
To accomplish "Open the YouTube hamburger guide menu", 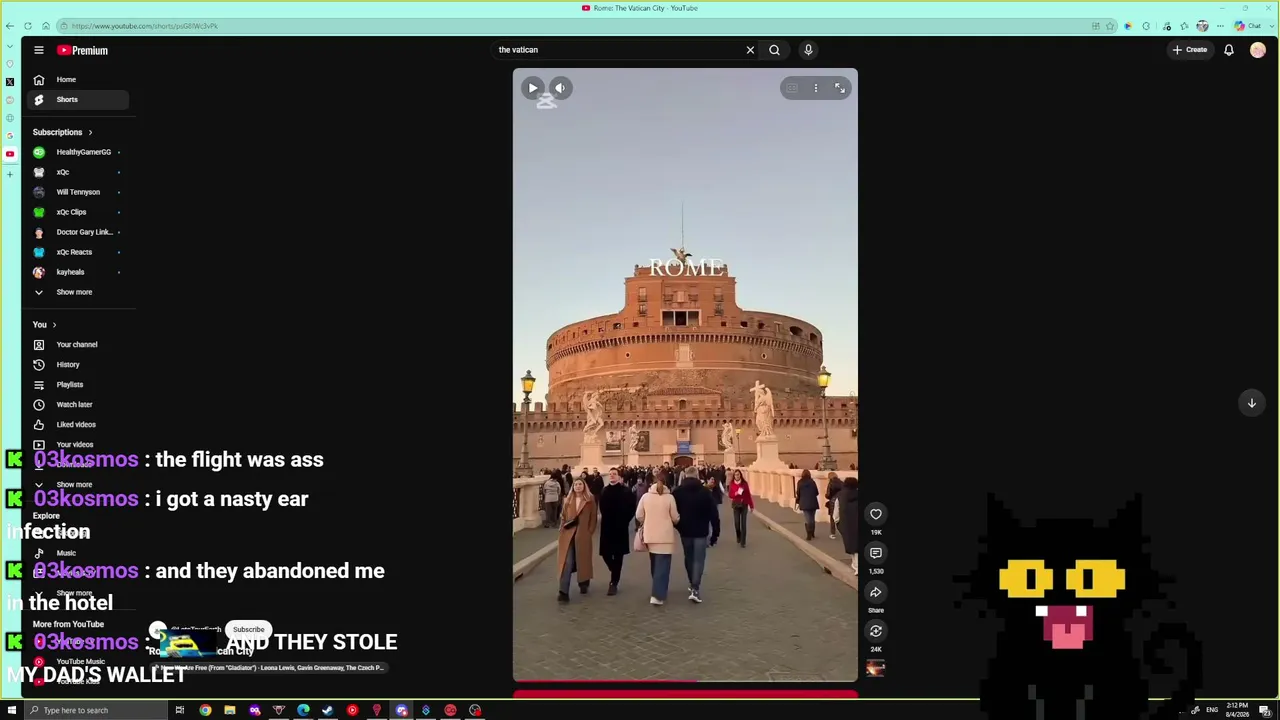I will click(38, 50).
